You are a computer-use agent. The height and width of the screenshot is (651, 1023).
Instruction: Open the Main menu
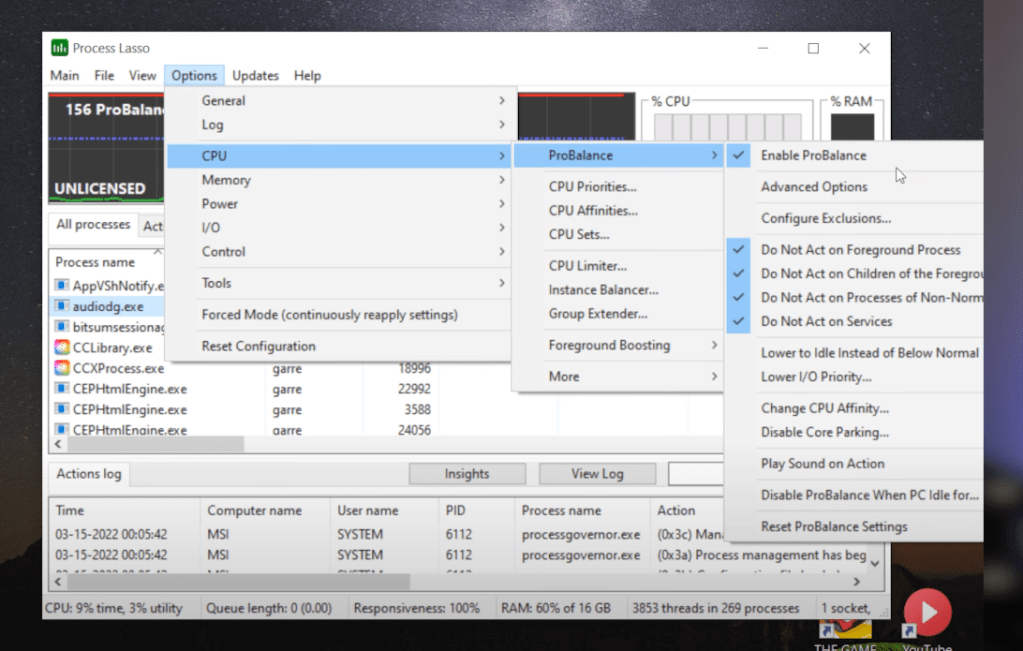(65, 76)
